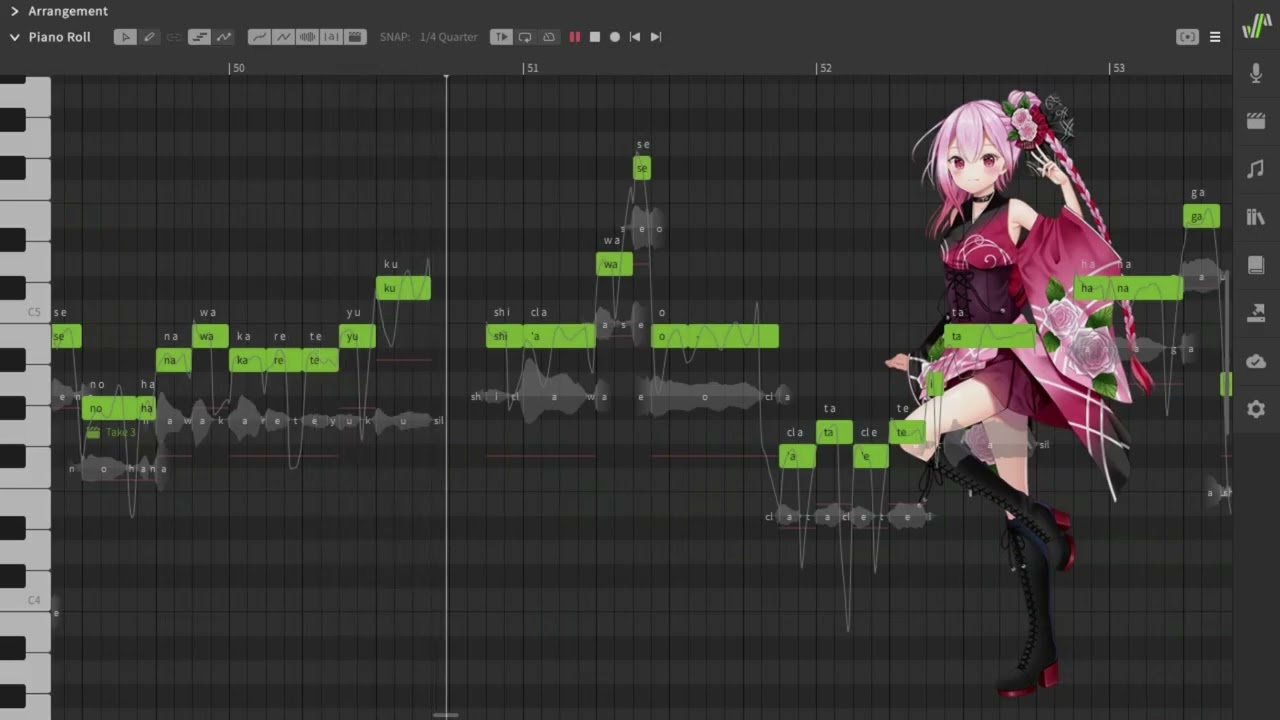Viewport: 1280px width, 720px height.
Task: Click the Synthesizer V logo icon
Action: click(x=1256, y=26)
